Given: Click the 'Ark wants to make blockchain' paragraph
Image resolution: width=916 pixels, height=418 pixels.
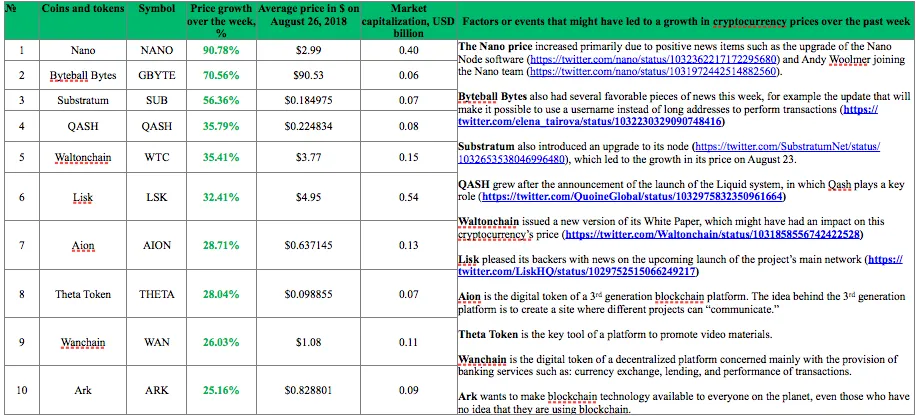Looking at the screenshot, I should tap(683, 403).
